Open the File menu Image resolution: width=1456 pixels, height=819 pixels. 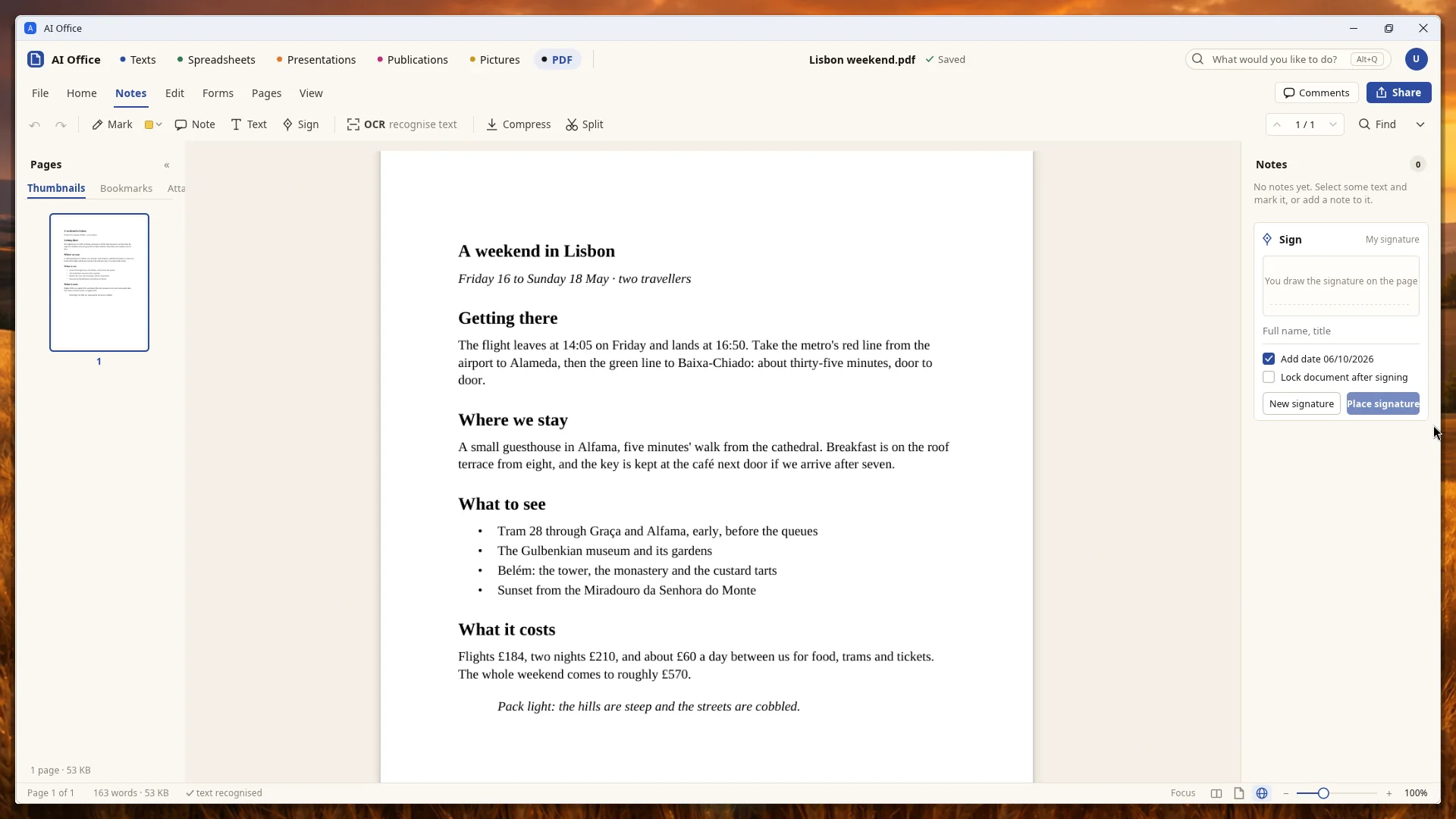(x=40, y=93)
